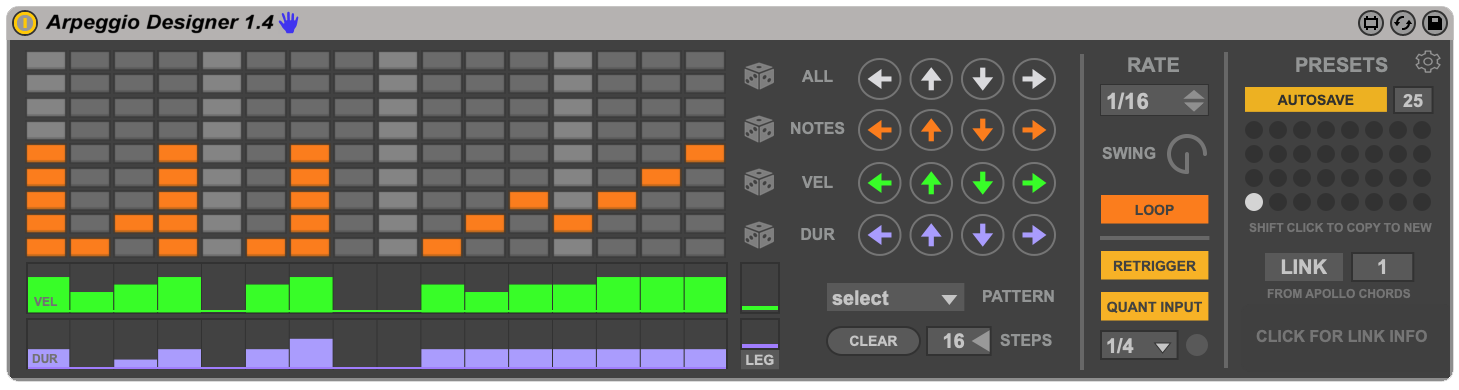This screenshot has width=1459, height=390.
Task: Shift velocity right with the green right arrow
Action: [1034, 182]
